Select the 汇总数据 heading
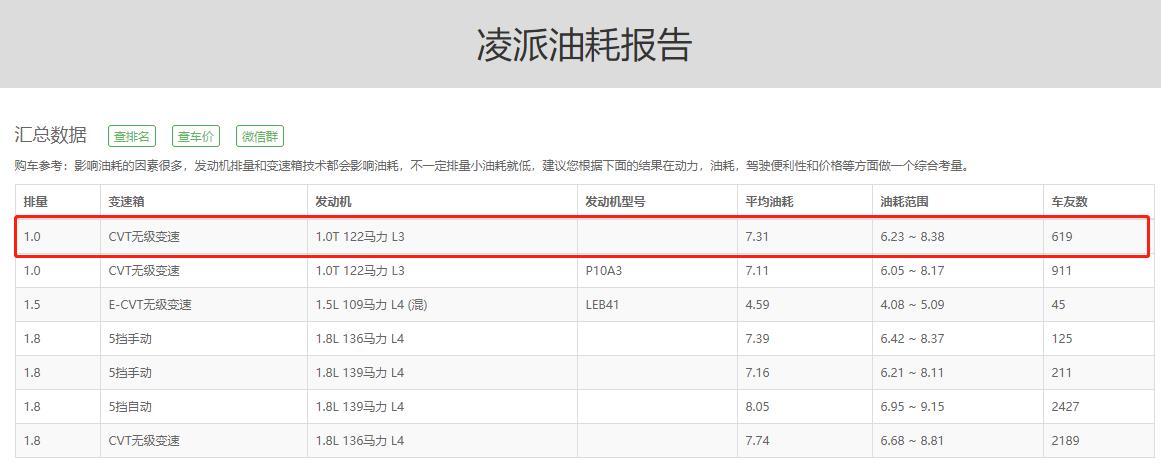 tap(50, 135)
